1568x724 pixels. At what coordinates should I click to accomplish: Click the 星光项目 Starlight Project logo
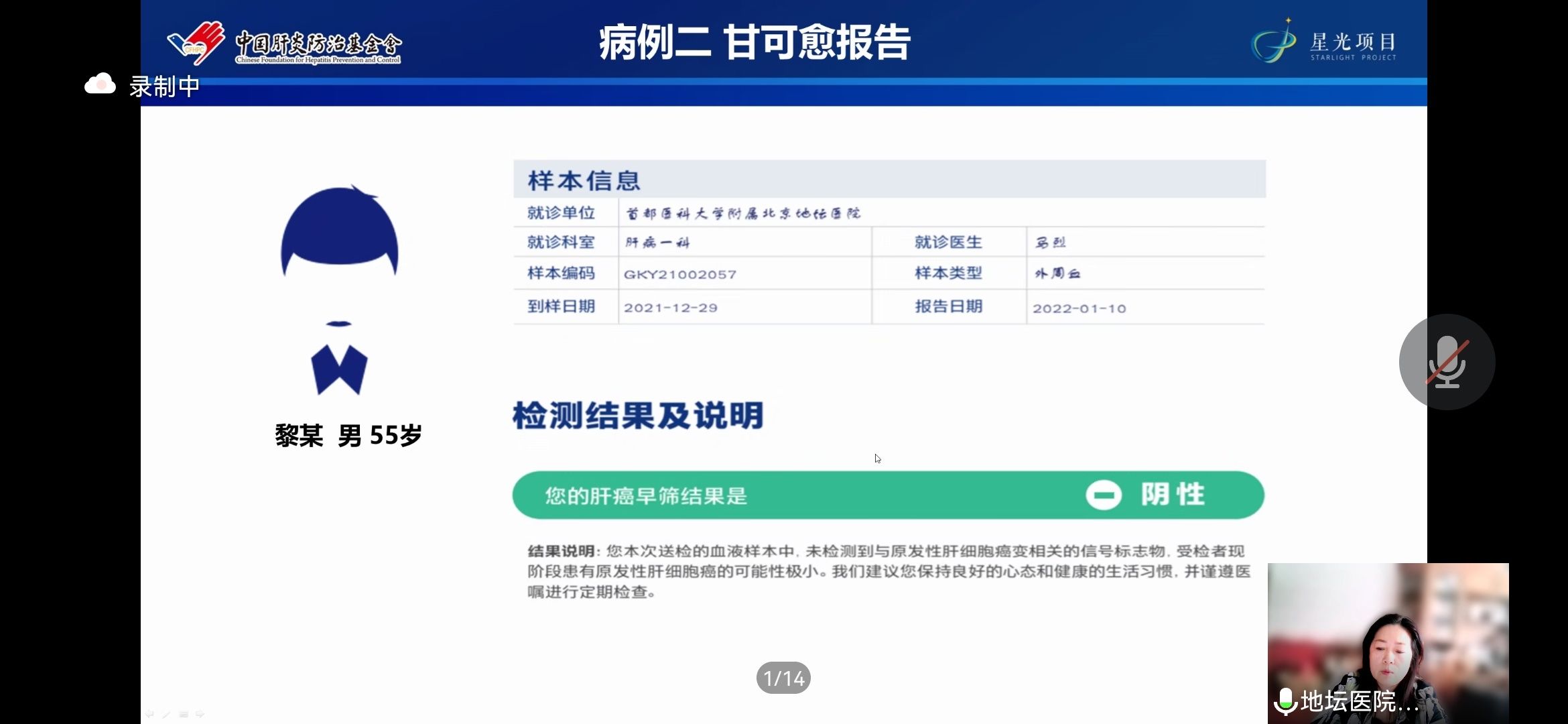click(1323, 42)
